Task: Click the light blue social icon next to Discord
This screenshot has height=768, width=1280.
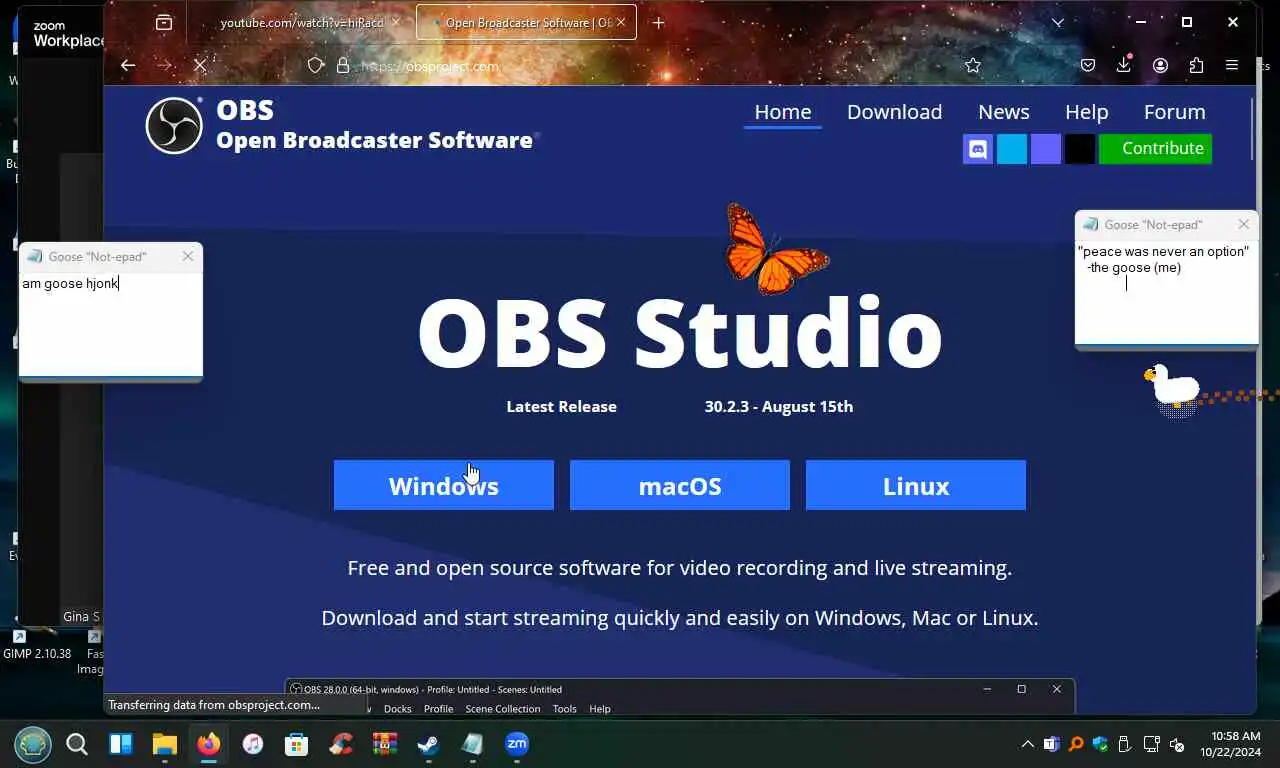Action: (1012, 149)
